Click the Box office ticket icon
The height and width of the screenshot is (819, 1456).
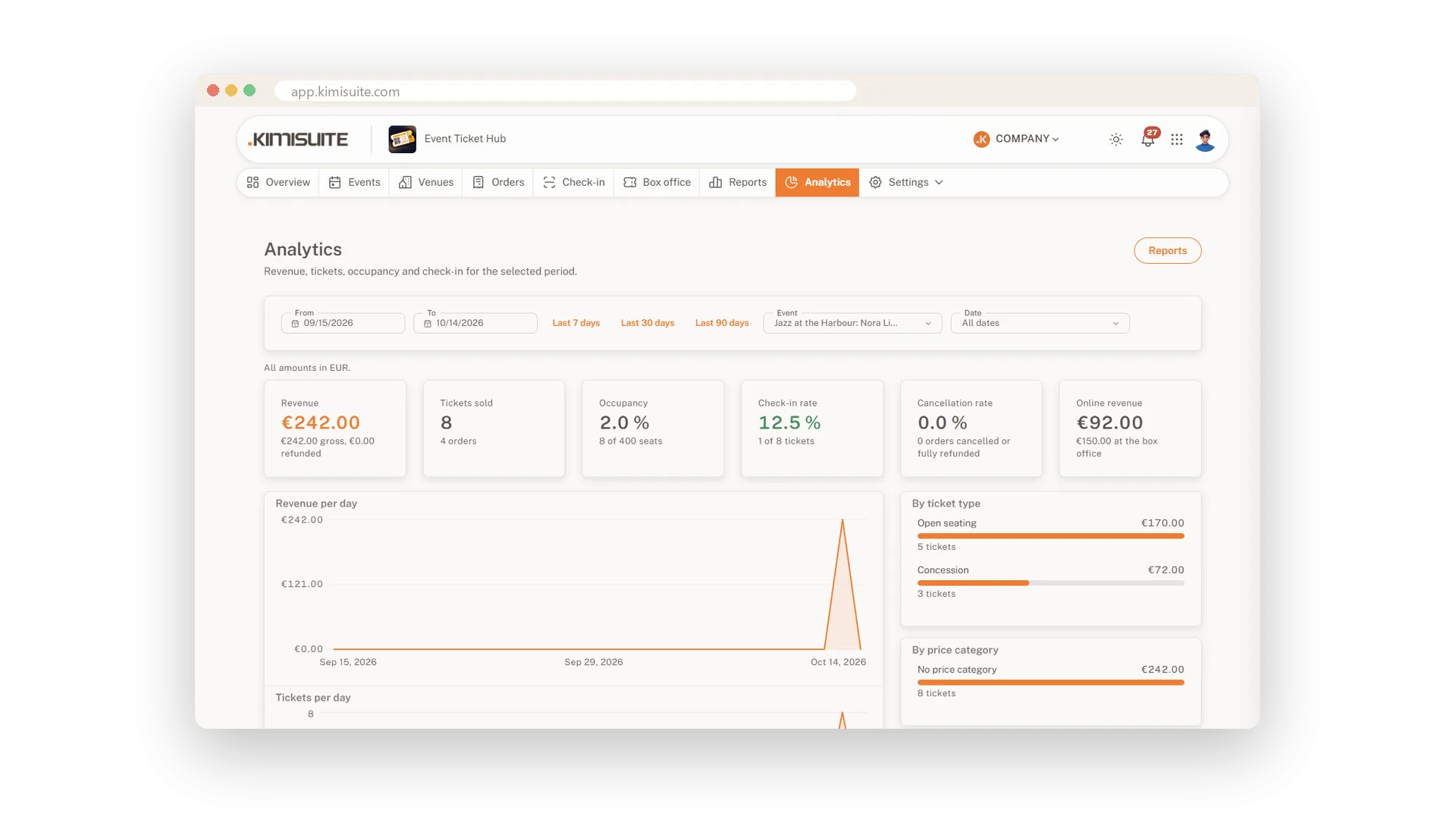coord(629,183)
